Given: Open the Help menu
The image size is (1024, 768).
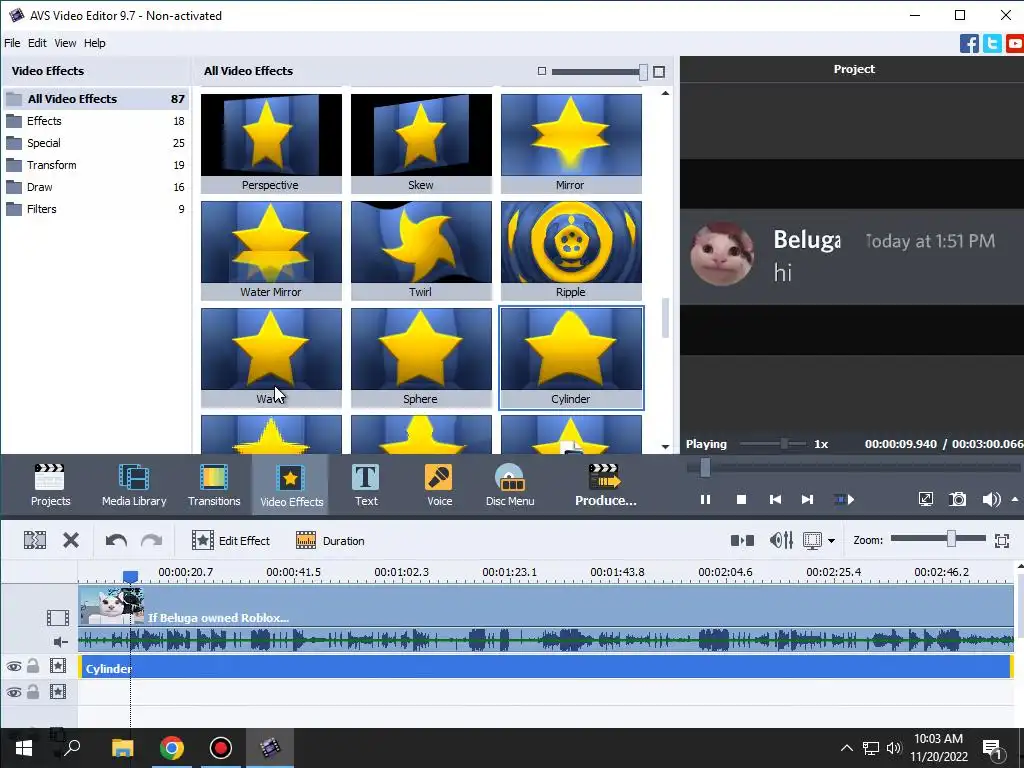Looking at the screenshot, I should 95,43.
